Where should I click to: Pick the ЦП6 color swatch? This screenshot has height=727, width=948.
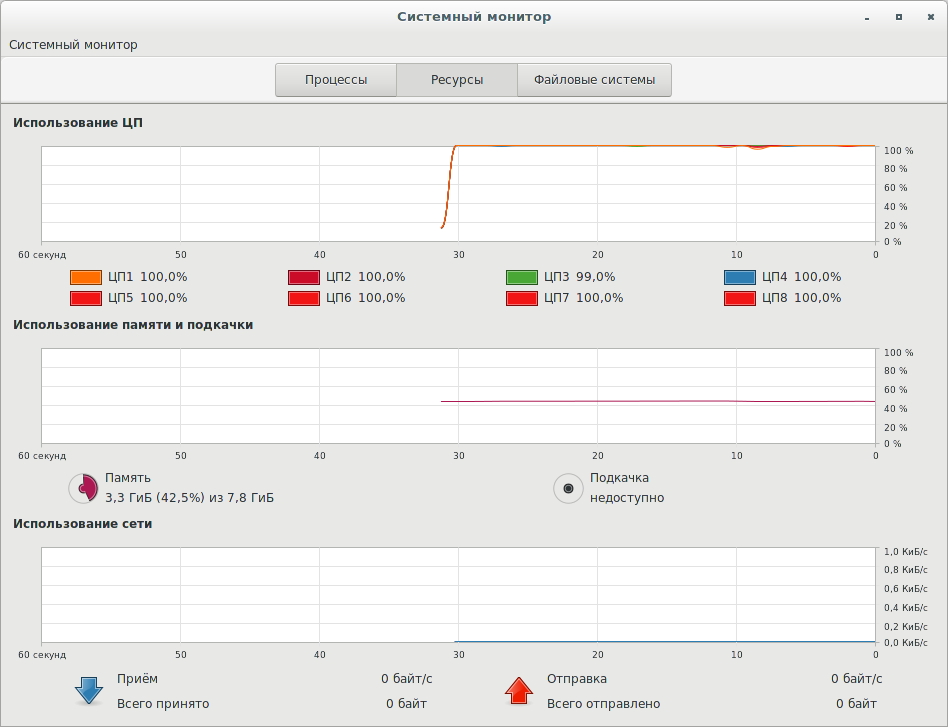(304, 298)
